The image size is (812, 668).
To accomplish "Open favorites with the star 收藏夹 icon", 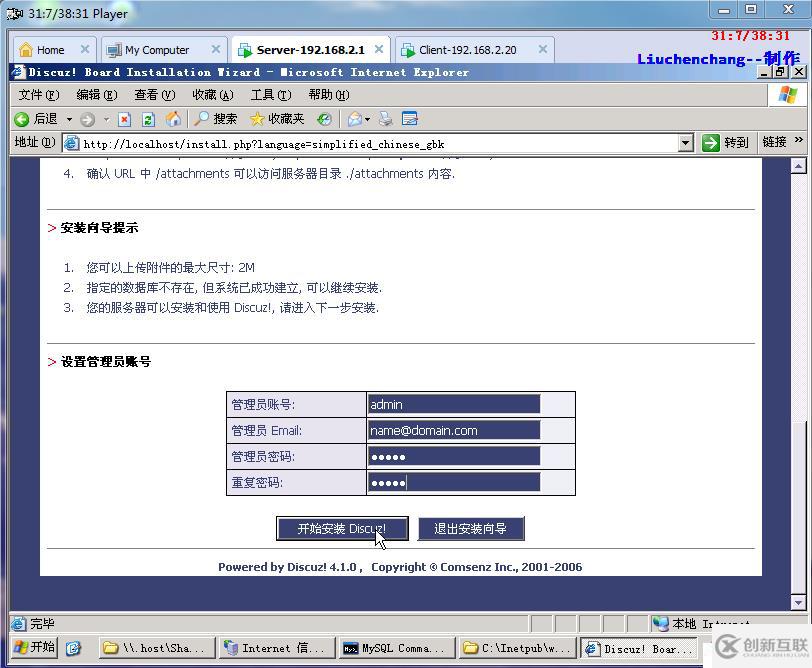I will 277,119.
